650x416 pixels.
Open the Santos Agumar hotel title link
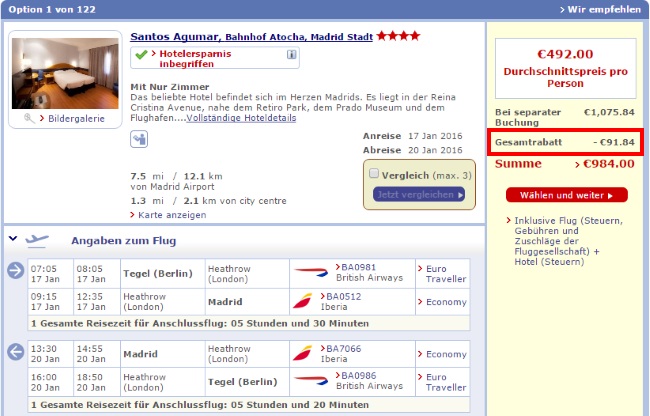tap(252, 36)
